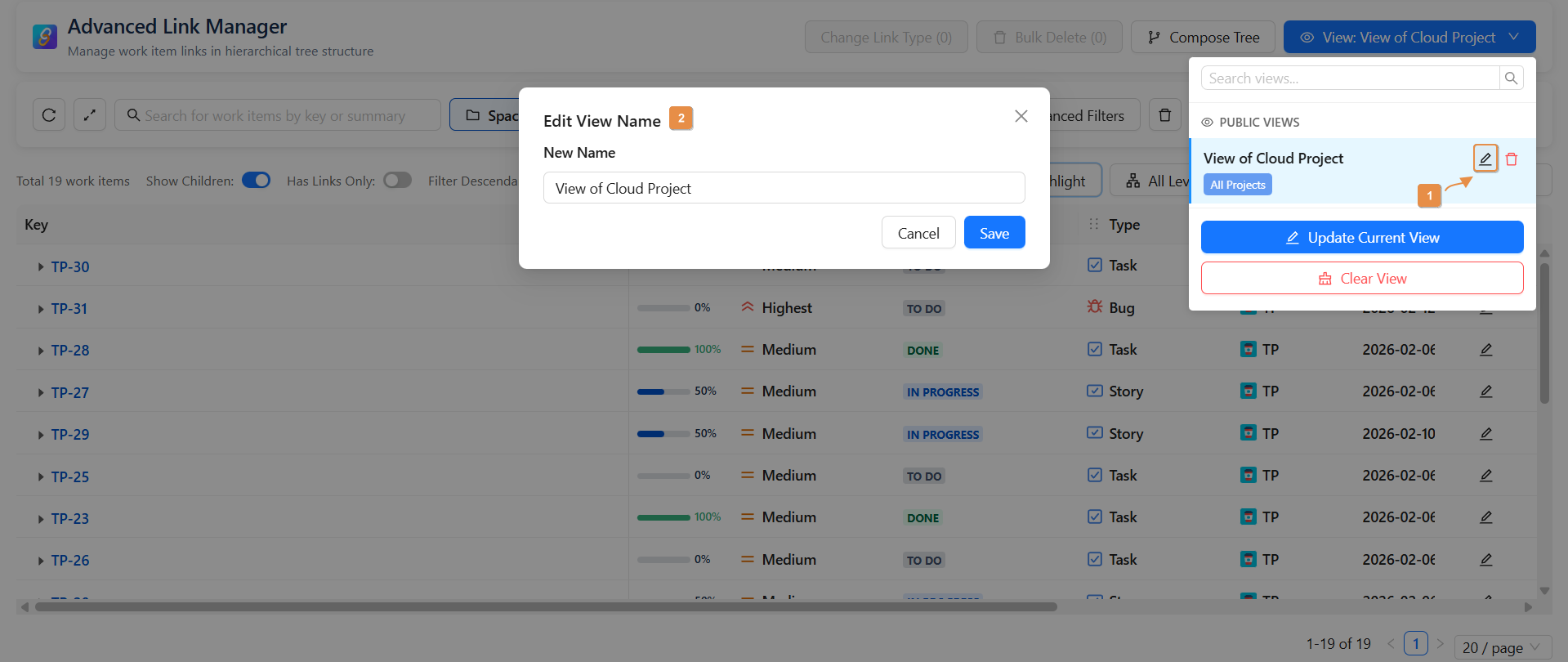1568x662 pixels.
Task: Click the Task type icon in TP-30 row
Action: tap(1095, 265)
